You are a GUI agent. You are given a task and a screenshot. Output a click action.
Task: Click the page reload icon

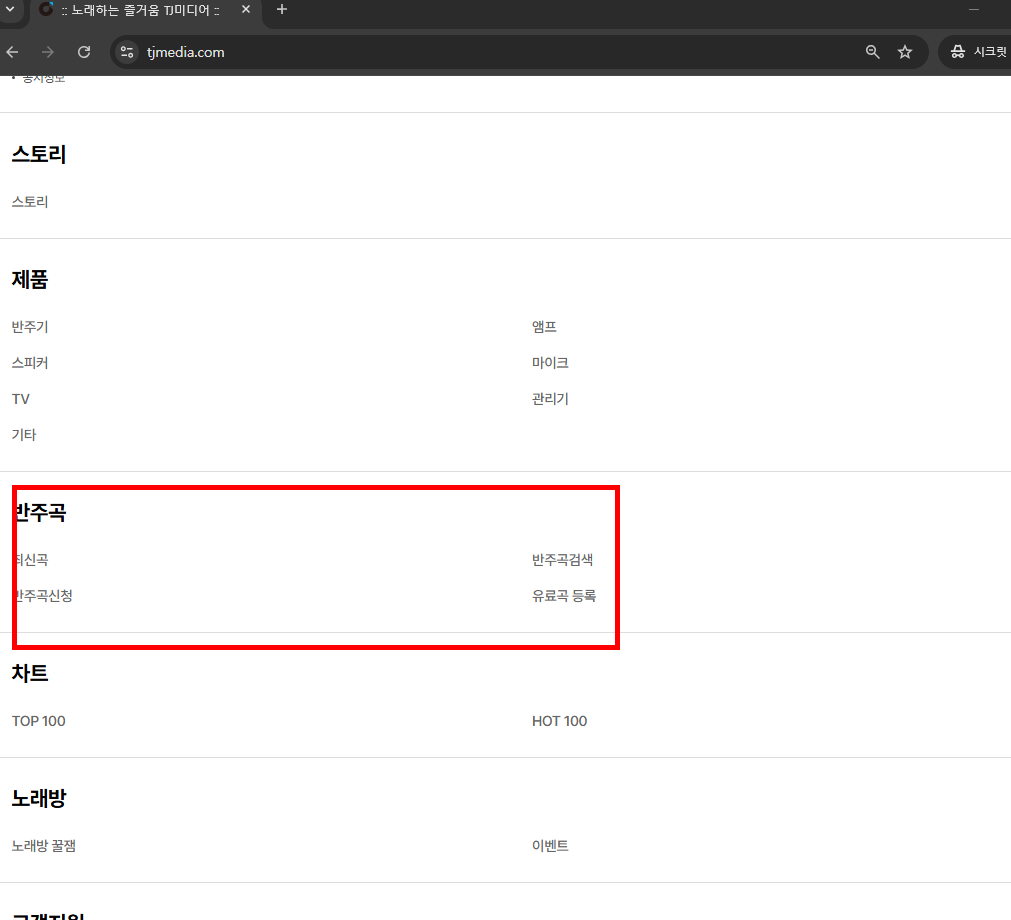pyautogui.click(x=84, y=51)
